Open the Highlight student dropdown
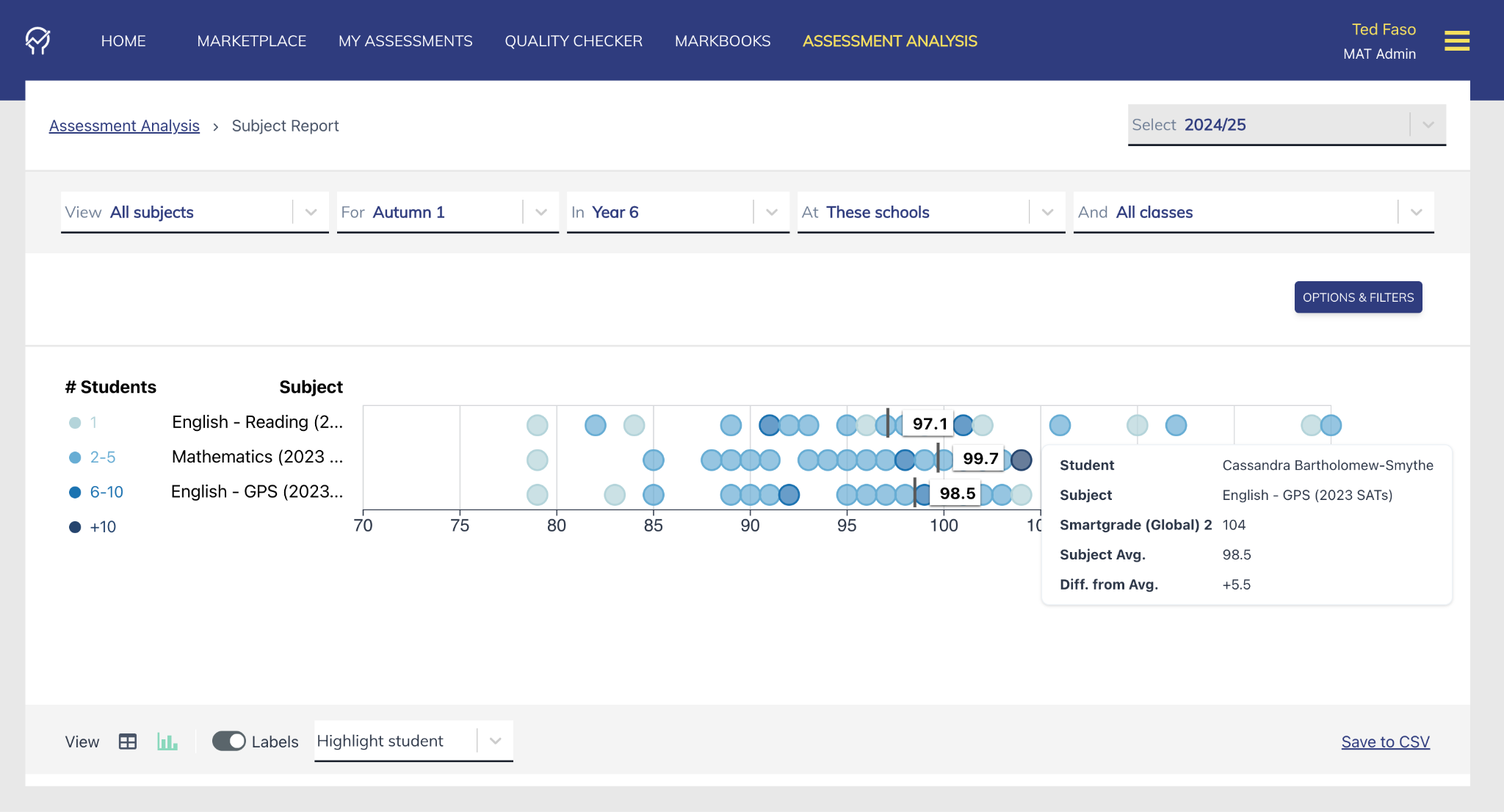This screenshot has width=1504, height=812. tap(413, 742)
